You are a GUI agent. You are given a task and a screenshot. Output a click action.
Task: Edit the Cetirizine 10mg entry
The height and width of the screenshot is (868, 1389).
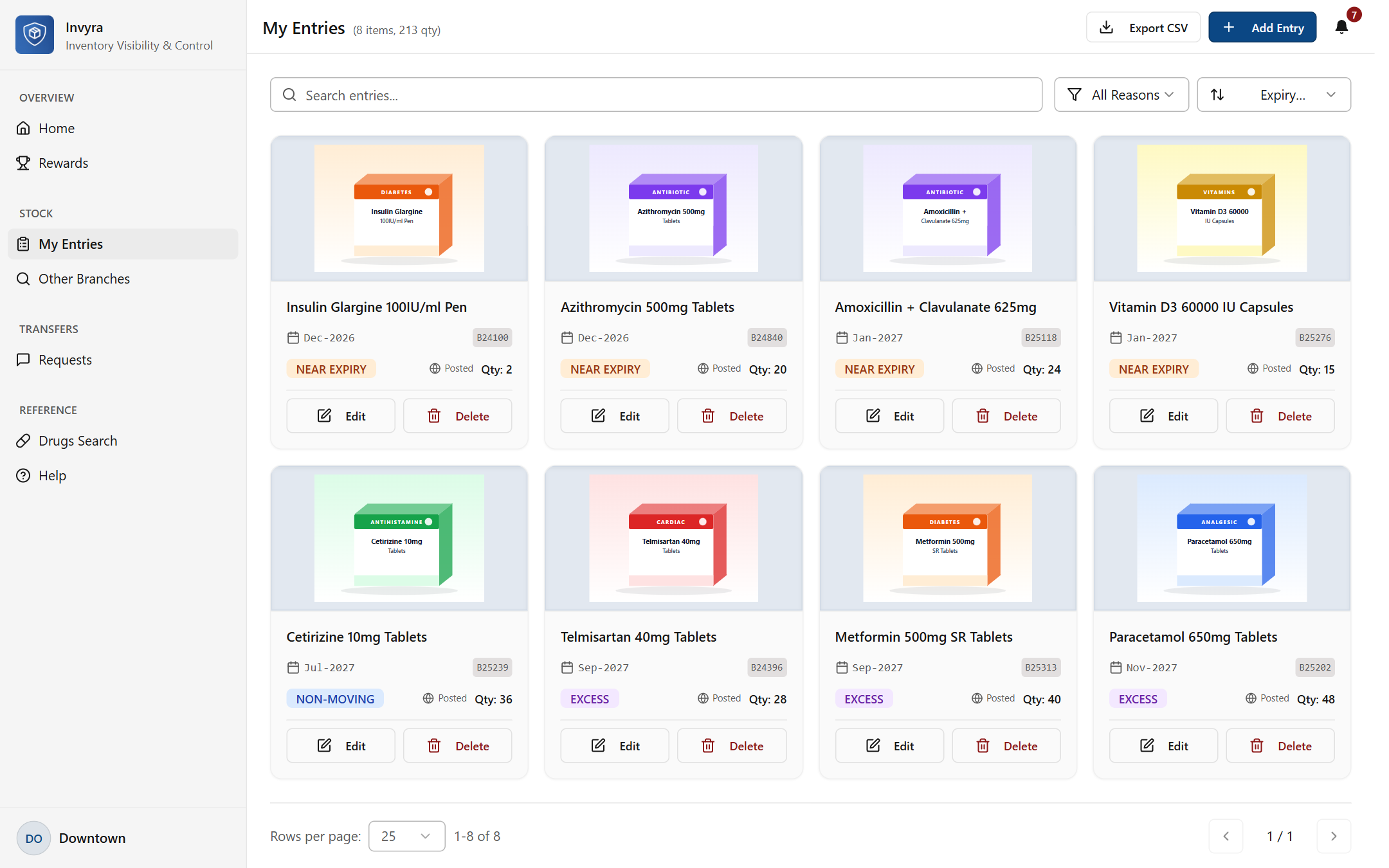pos(341,746)
